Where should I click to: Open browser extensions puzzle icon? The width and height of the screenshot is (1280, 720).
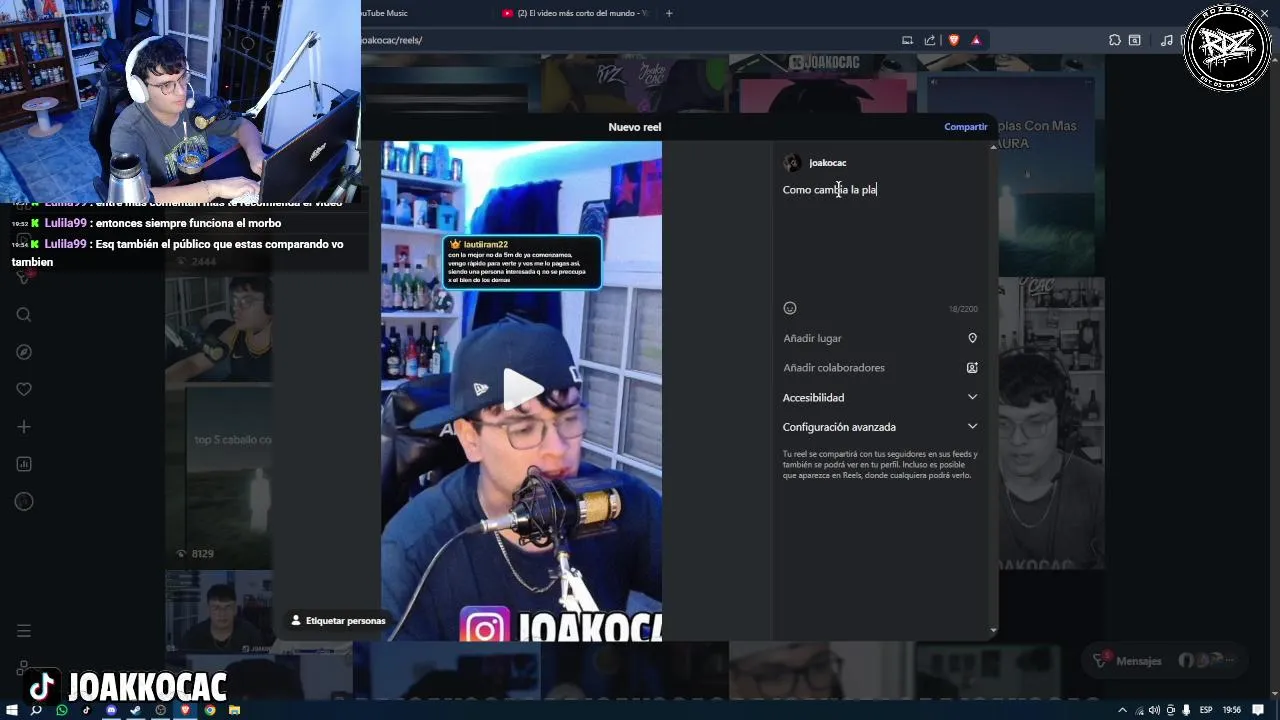click(x=1115, y=40)
